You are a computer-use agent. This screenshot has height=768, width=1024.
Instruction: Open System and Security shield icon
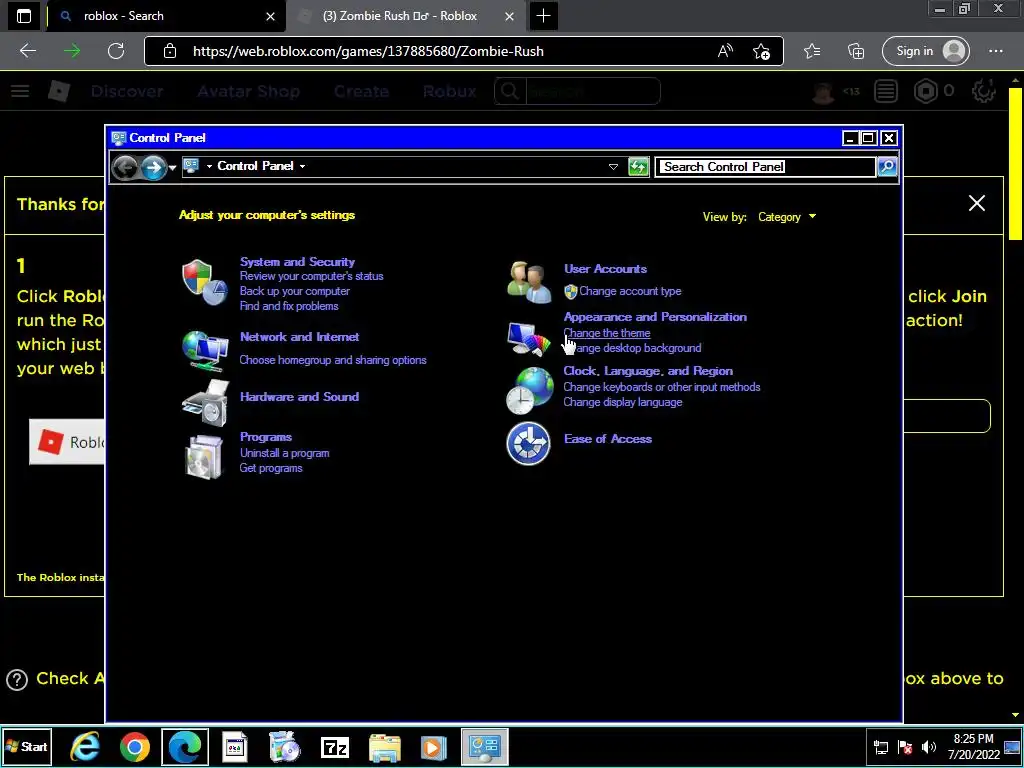pos(204,282)
